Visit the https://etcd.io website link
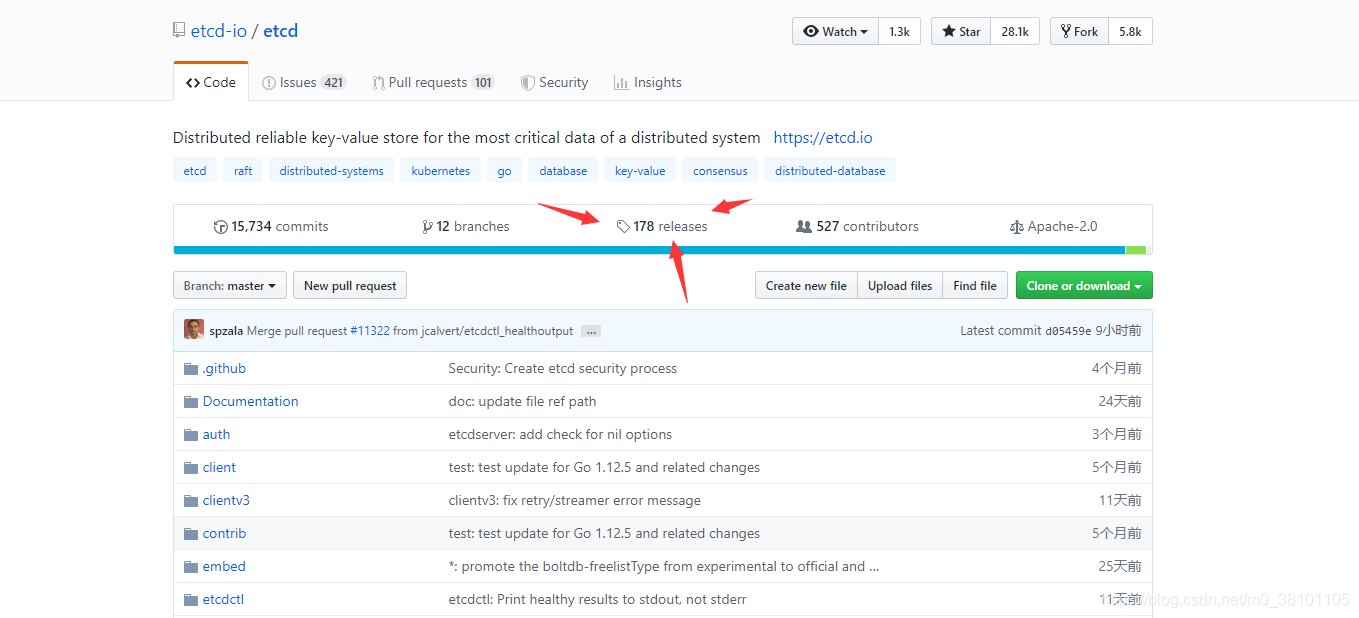The height and width of the screenshot is (618, 1359). (x=823, y=138)
